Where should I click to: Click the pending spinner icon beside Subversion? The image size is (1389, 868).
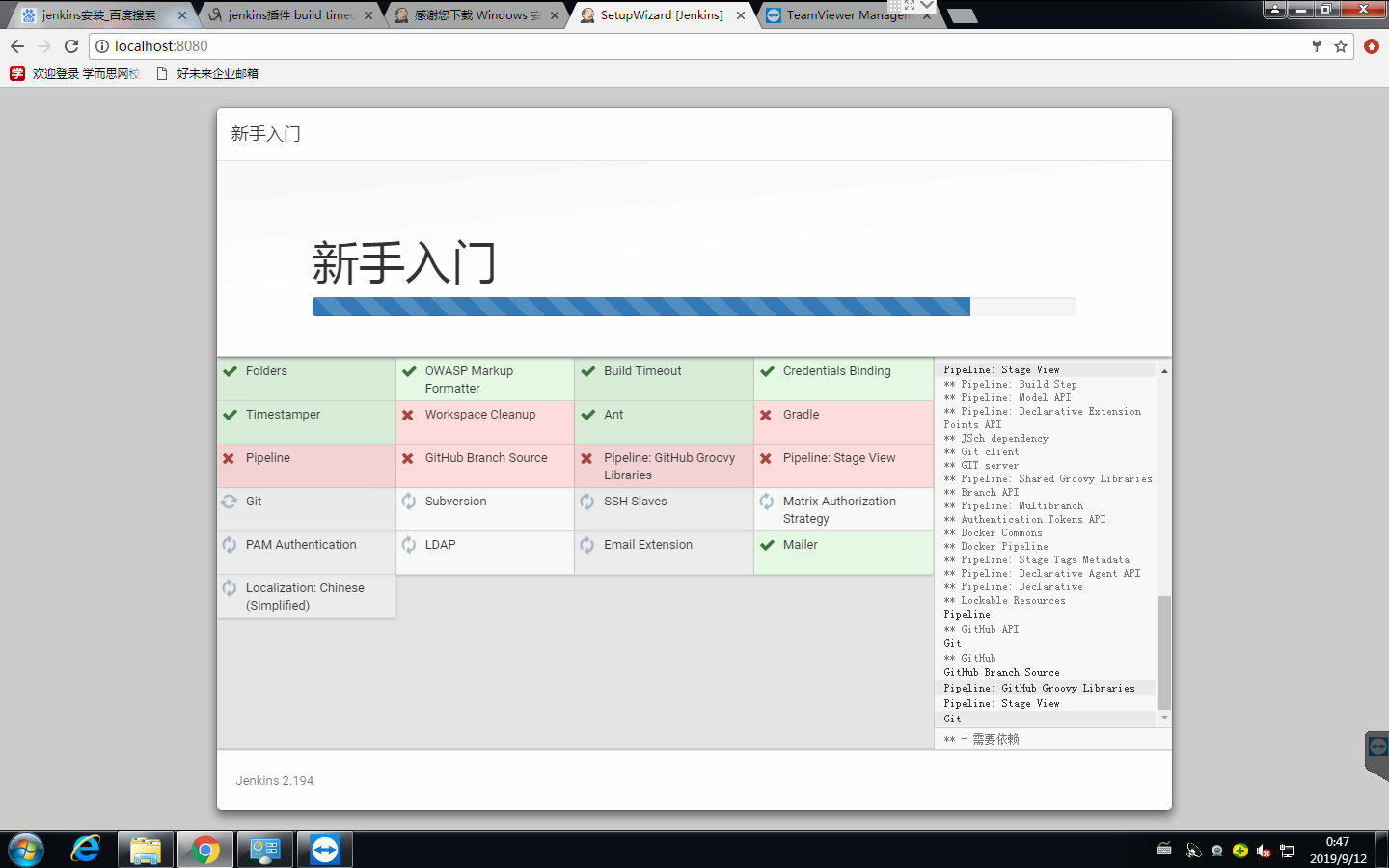click(x=409, y=502)
